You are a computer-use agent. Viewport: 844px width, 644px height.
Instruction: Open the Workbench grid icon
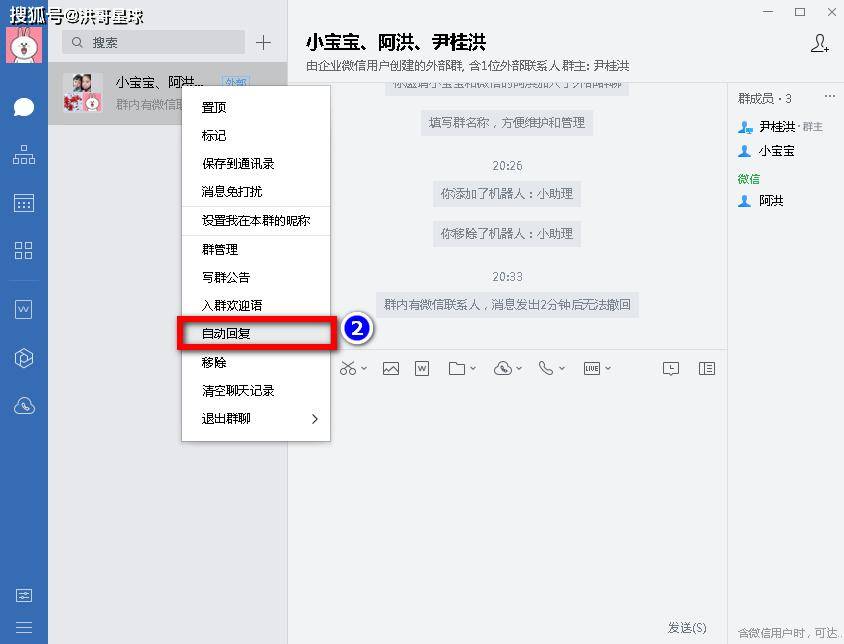(24, 251)
